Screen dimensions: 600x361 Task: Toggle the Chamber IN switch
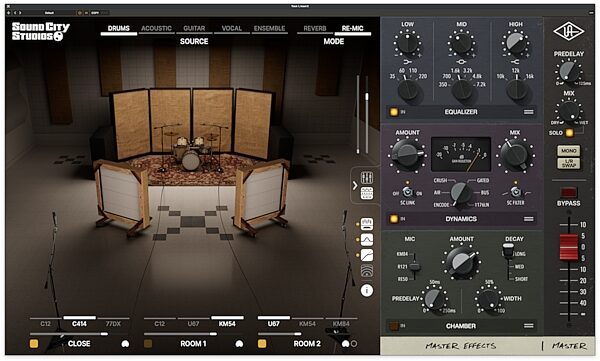394,326
